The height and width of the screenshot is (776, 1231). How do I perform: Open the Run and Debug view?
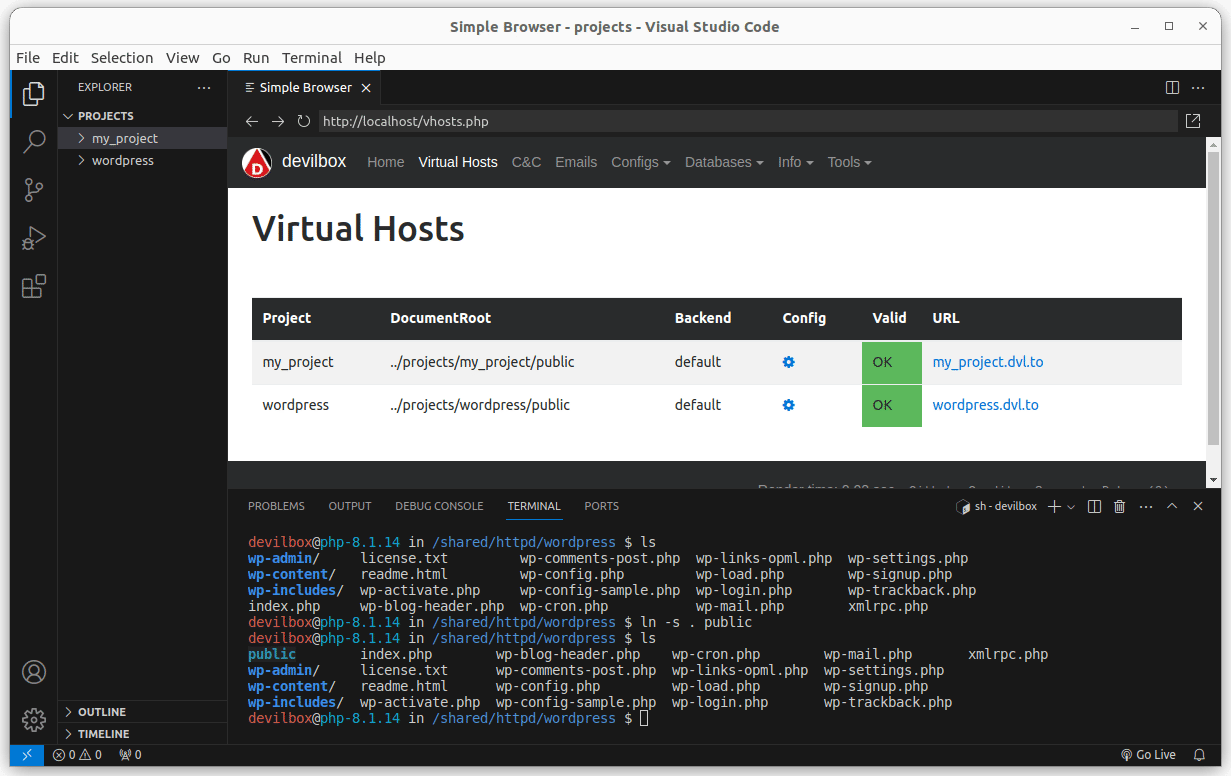point(34,239)
